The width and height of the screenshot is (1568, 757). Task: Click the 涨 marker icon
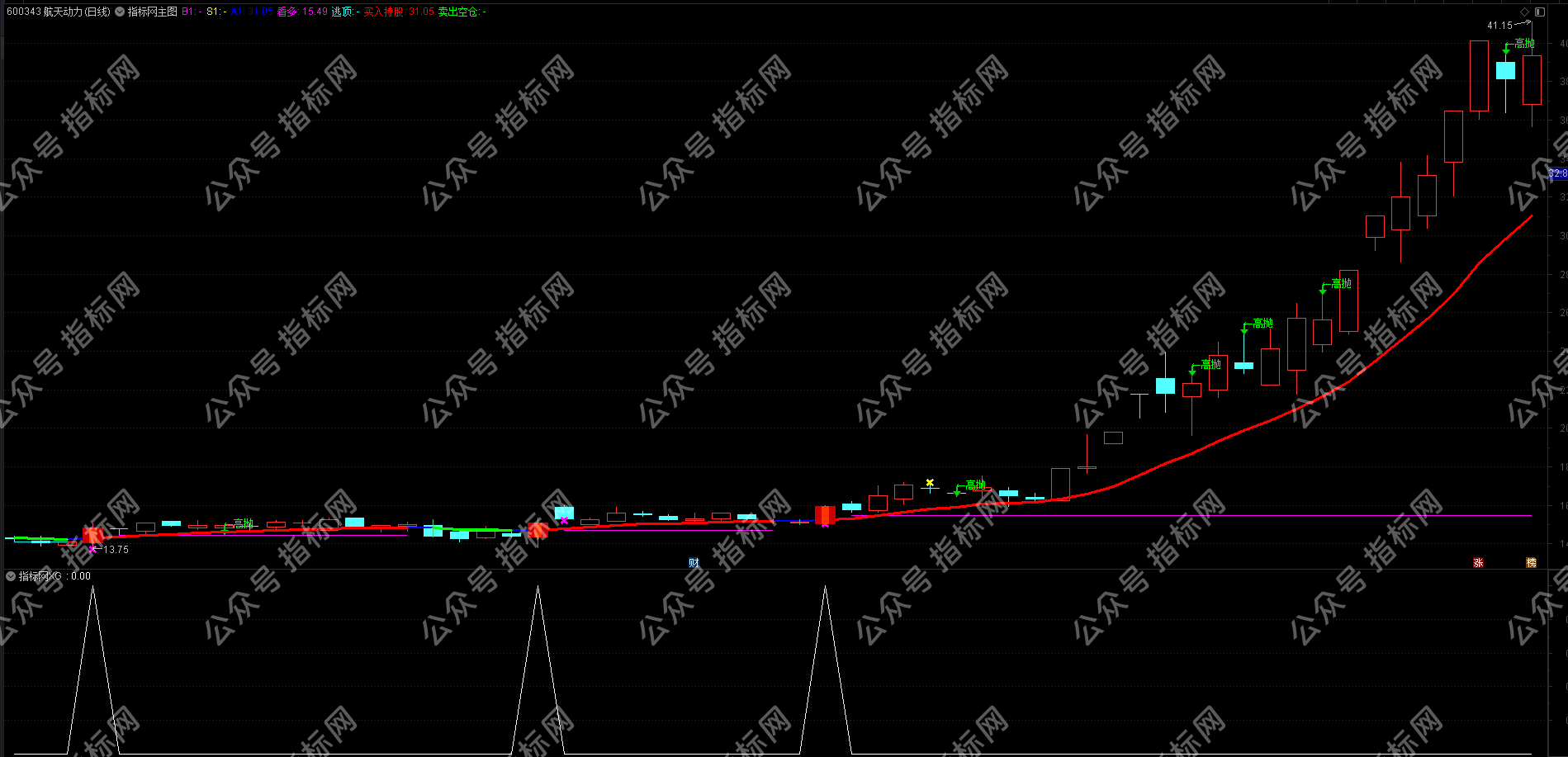point(1478,563)
